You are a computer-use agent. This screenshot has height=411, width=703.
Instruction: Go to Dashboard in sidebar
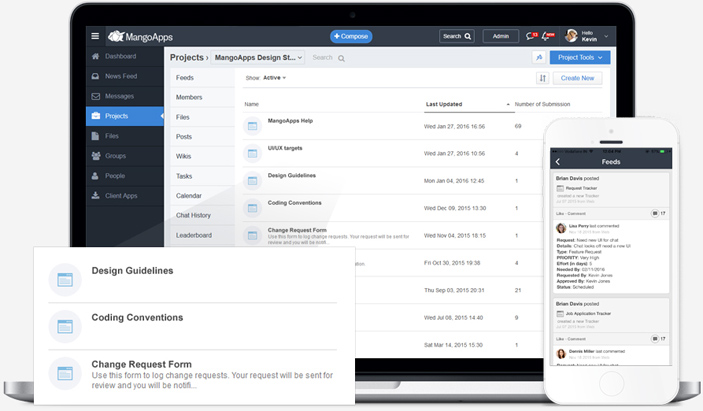pyautogui.click(x=125, y=56)
